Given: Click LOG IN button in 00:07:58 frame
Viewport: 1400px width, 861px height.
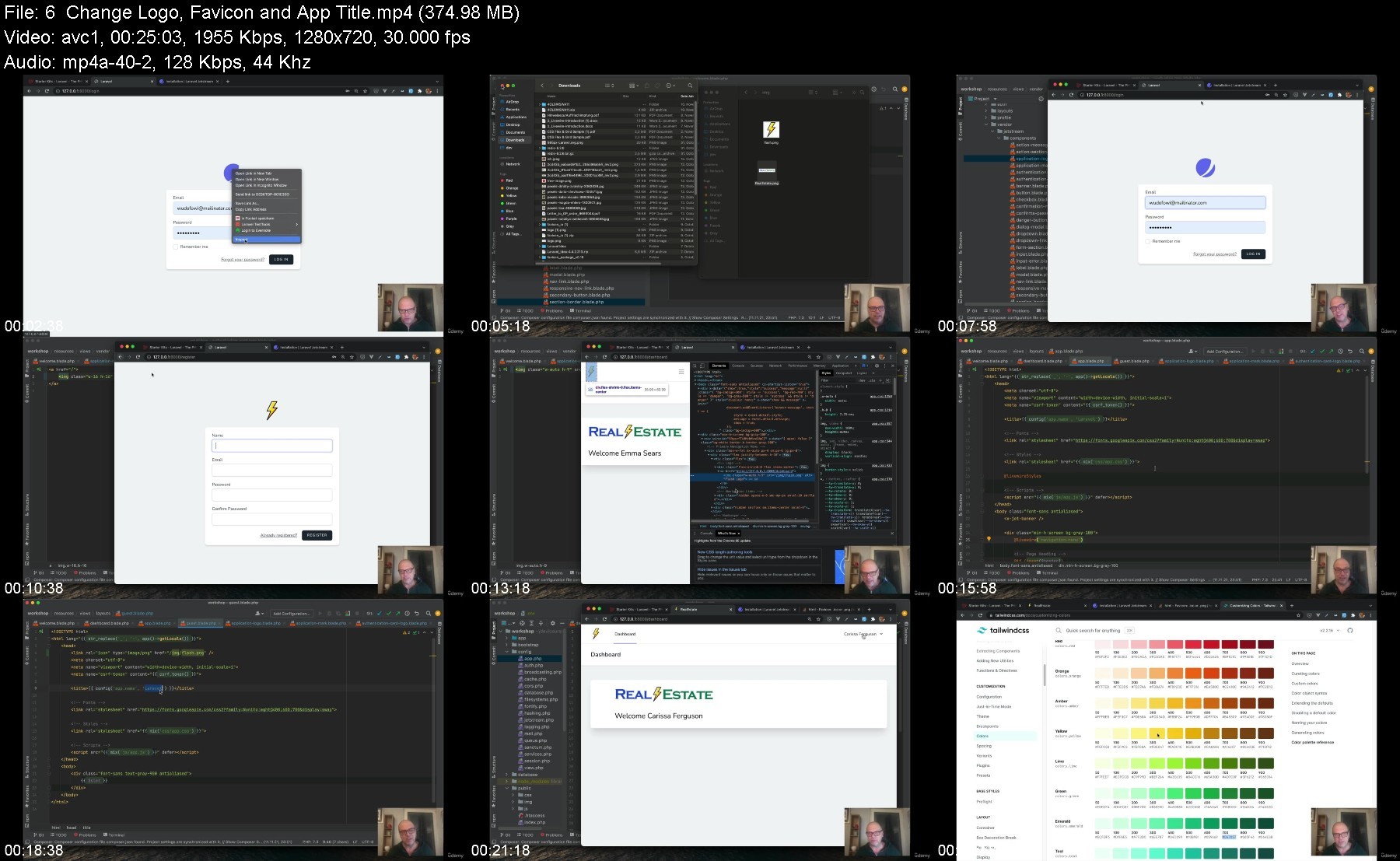Looking at the screenshot, I should 1253,254.
